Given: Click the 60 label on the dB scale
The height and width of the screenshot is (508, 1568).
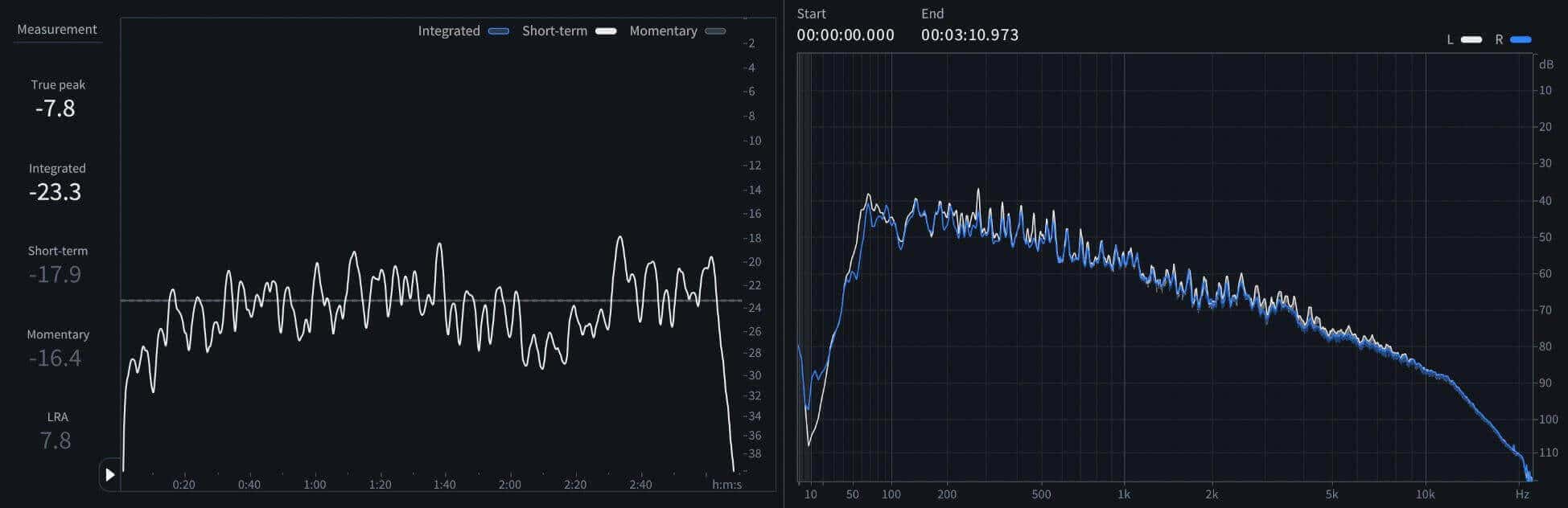Looking at the screenshot, I should point(1545,274).
